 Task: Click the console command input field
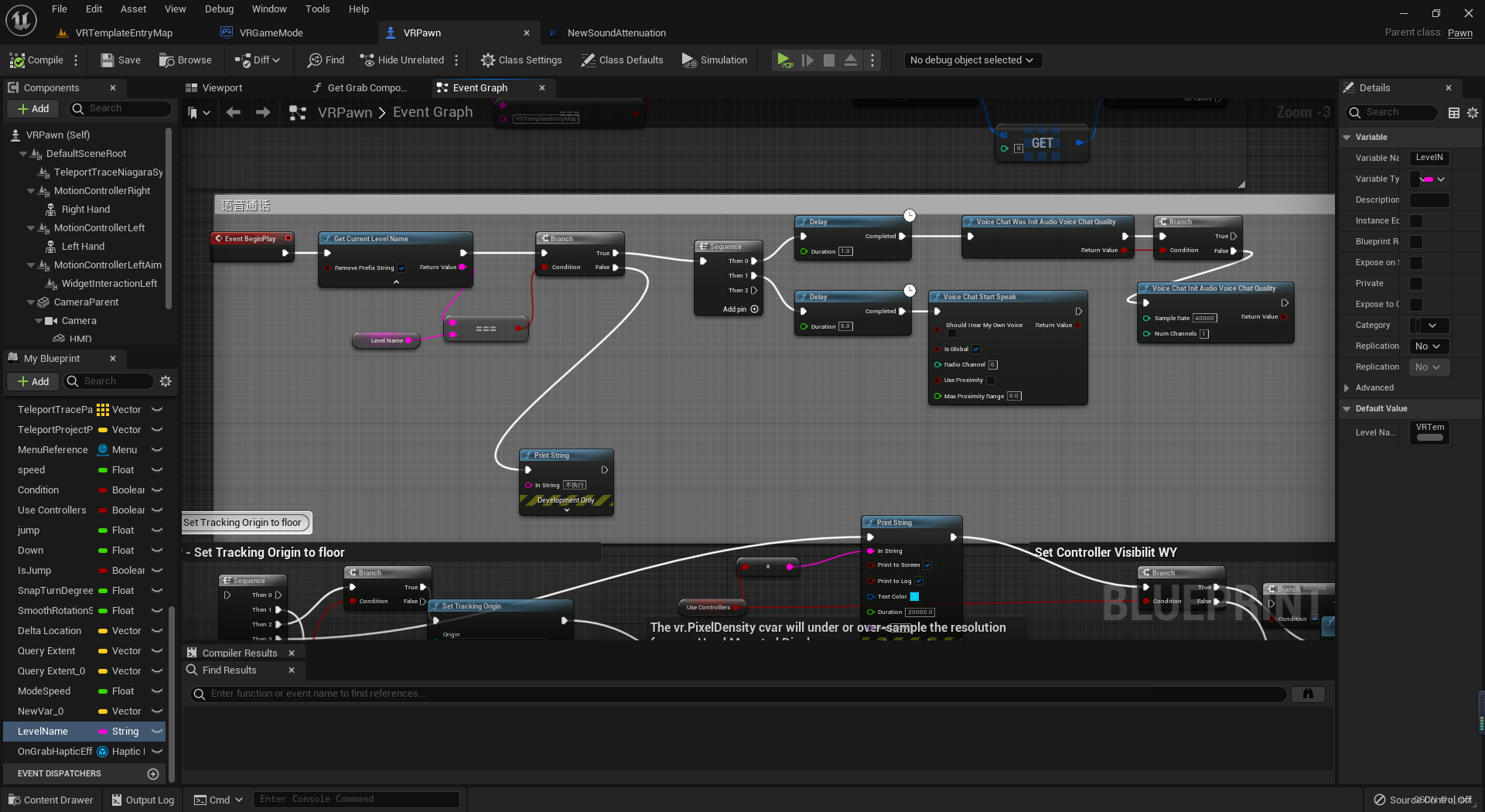tap(356, 799)
